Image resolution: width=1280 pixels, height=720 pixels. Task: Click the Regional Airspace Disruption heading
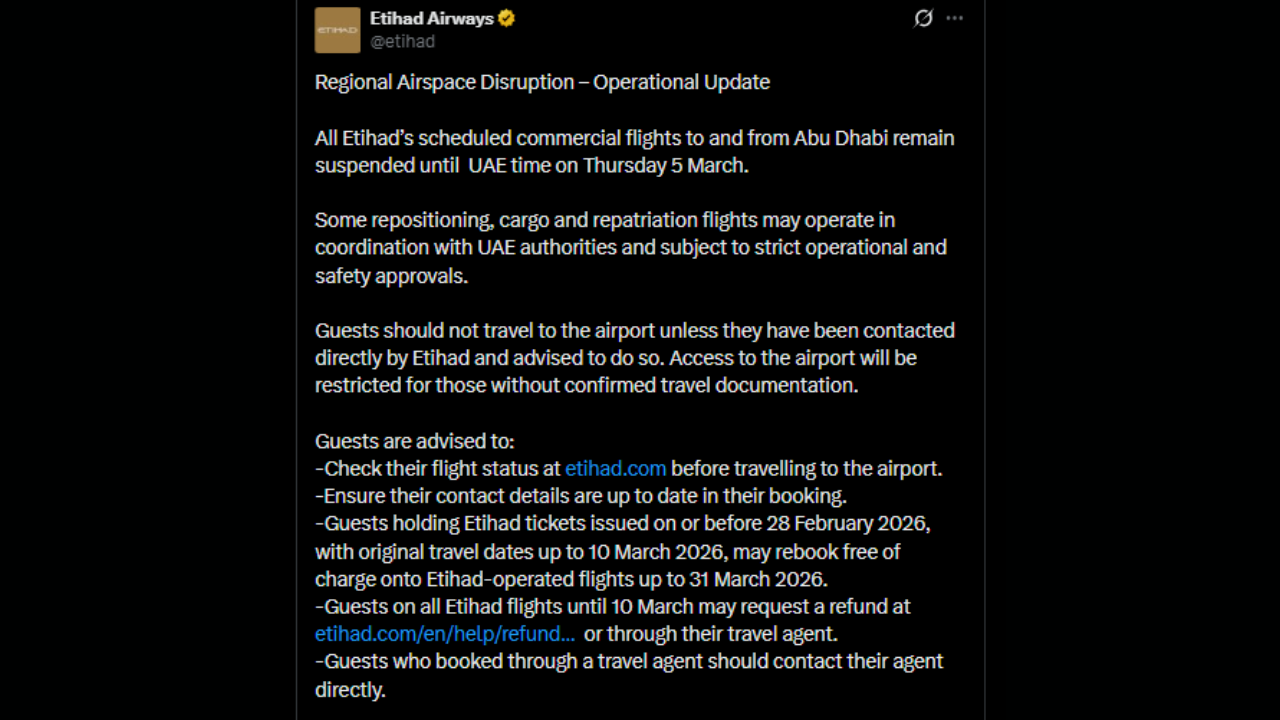(542, 81)
